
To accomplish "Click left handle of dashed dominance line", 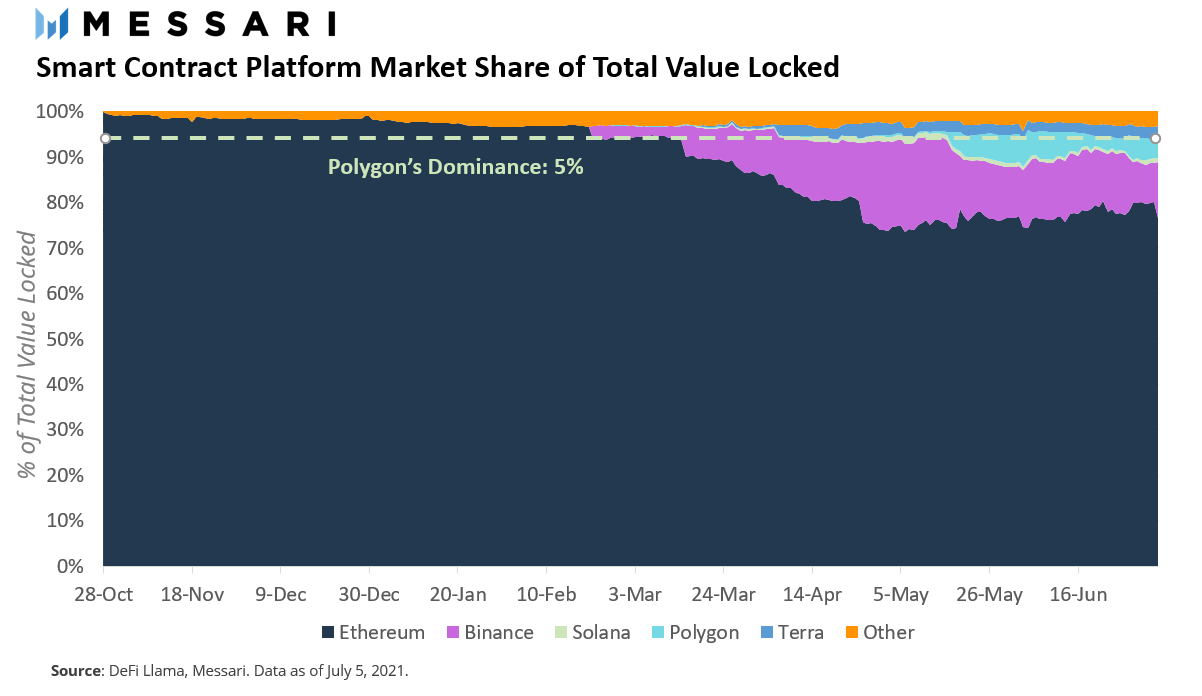I will pyautogui.click(x=105, y=138).
